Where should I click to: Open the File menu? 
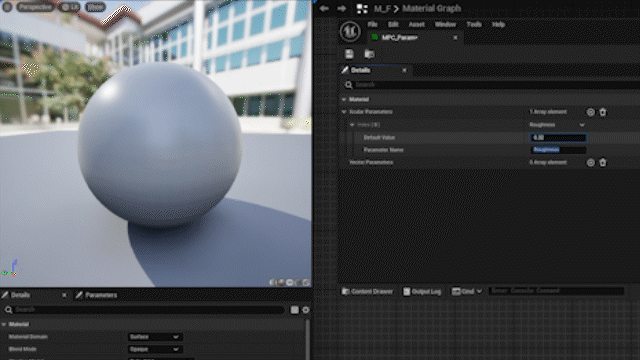pos(372,24)
